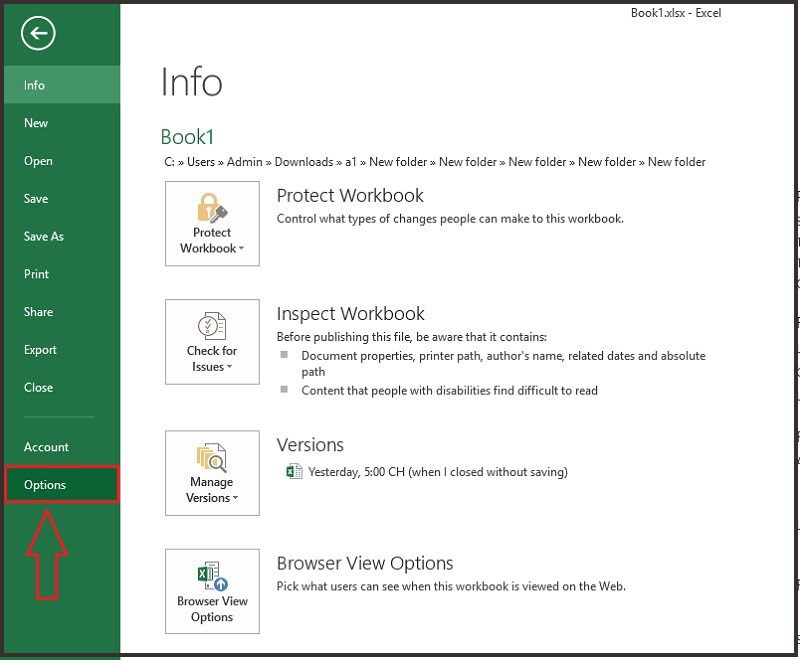Open the Account page

62,447
